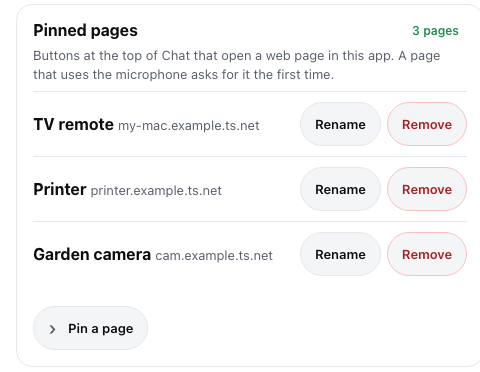This screenshot has height=372, width=480.
Task: Select the TV remote page name
Action: click(73, 124)
